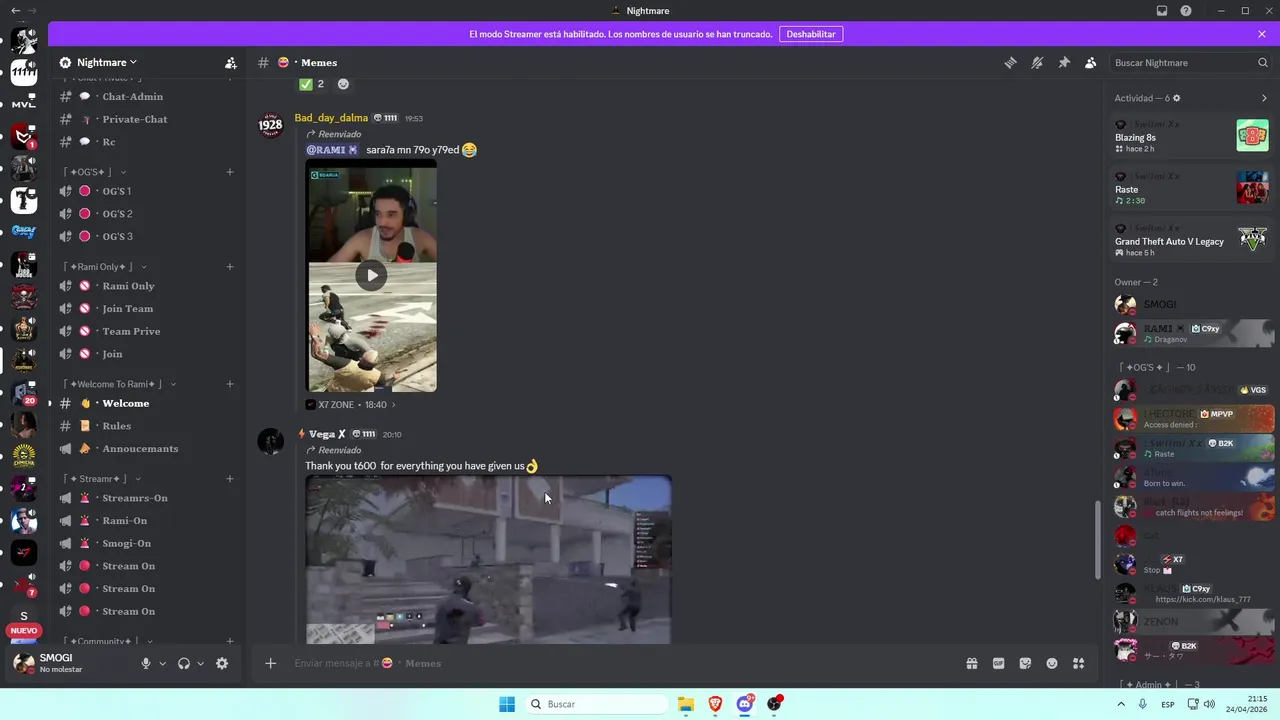Focus the Enviar mensaje input field
The image size is (1280, 720).
click(620, 663)
